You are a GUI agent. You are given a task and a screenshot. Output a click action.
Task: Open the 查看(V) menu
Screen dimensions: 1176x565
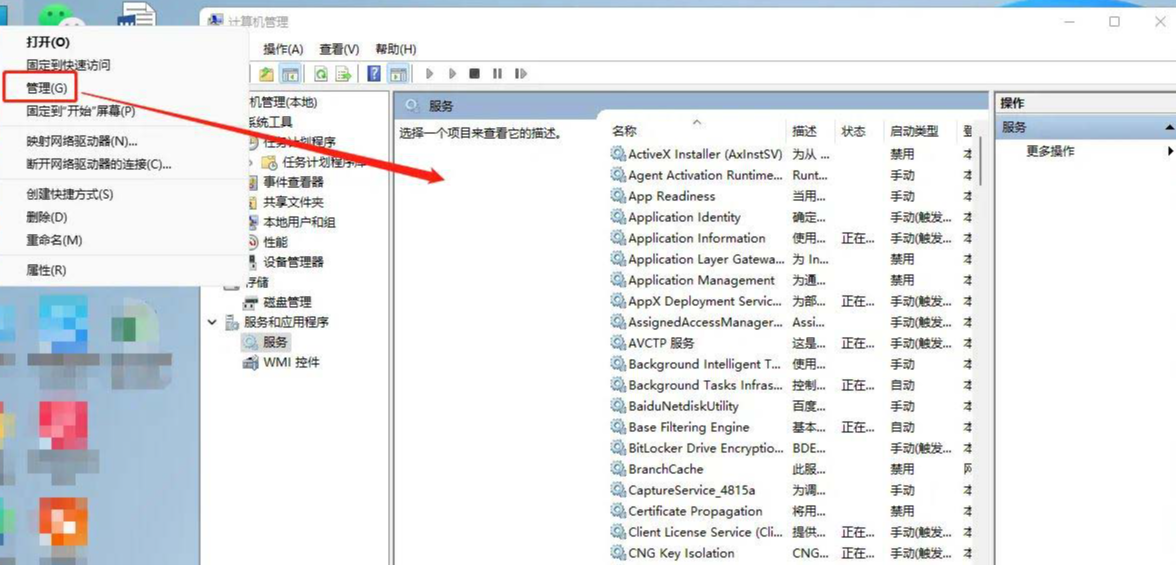pos(339,49)
